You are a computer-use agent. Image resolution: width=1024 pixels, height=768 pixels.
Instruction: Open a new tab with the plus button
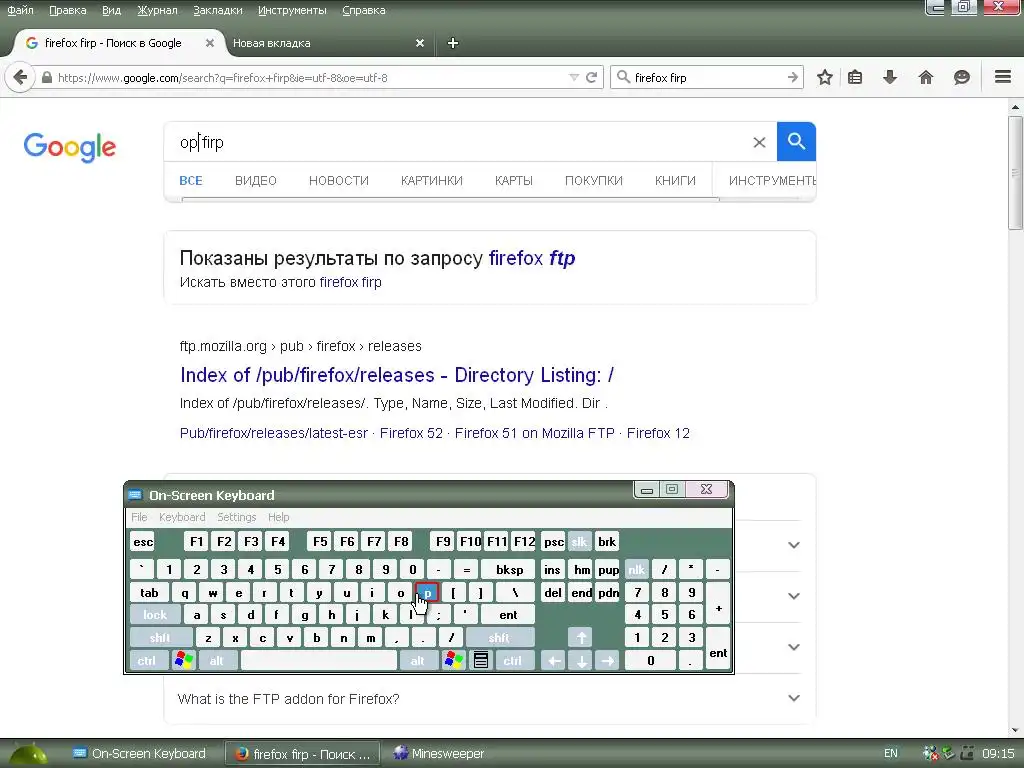click(x=453, y=43)
